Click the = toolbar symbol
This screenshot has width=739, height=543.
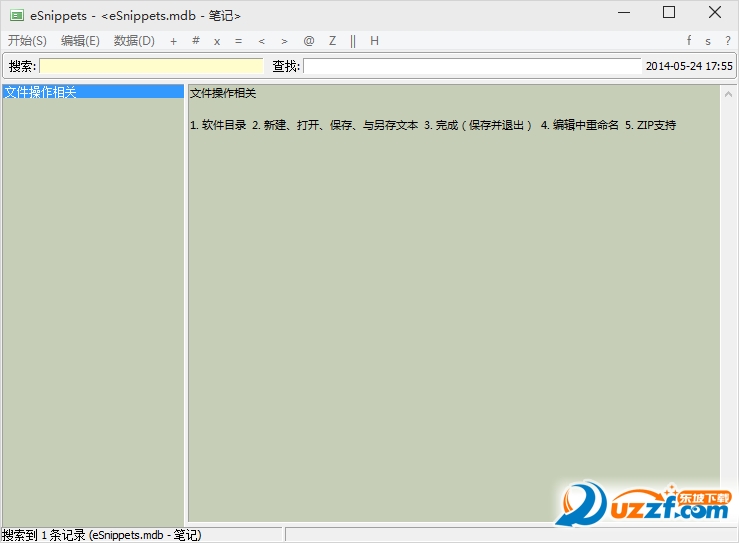click(238, 41)
